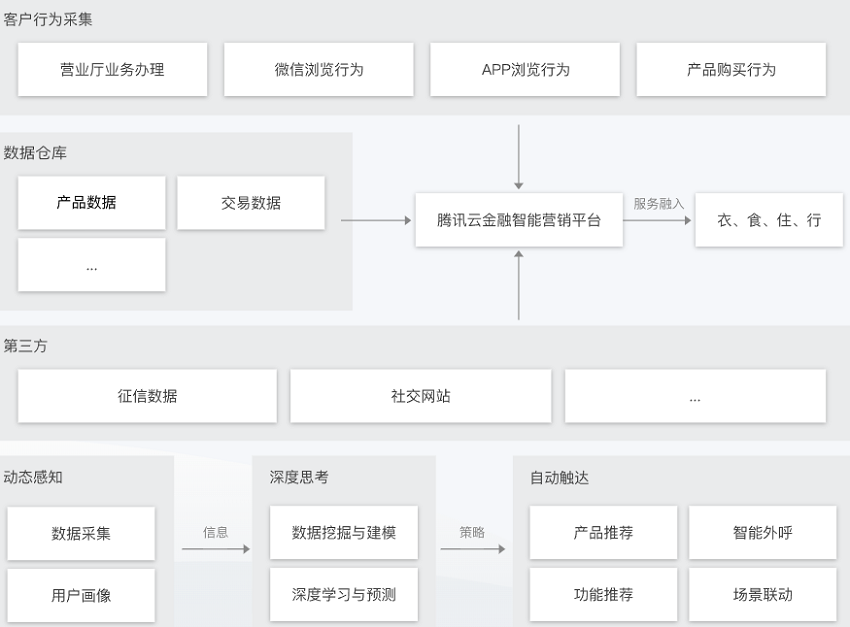Click the 第三方 section heading

tap(25, 346)
